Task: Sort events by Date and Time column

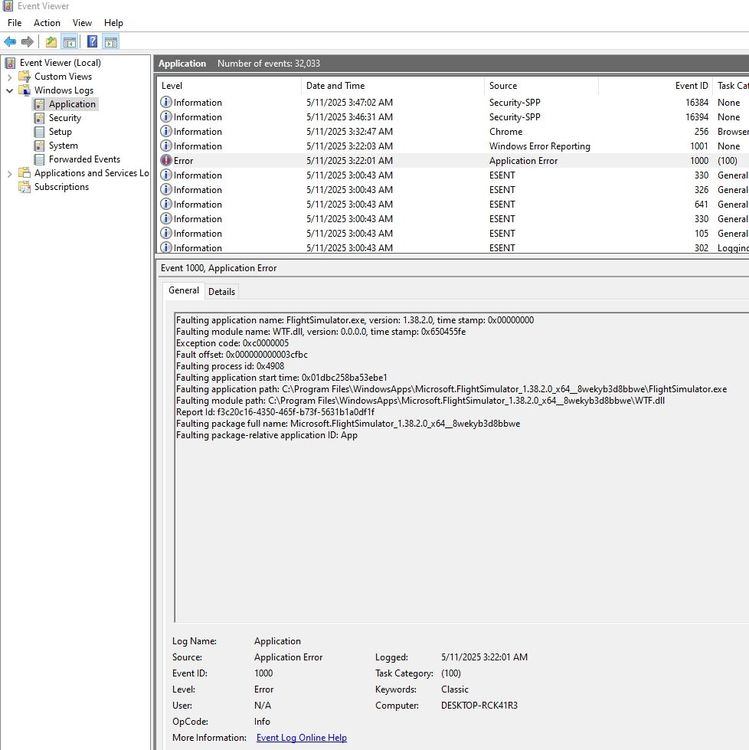Action: [335, 86]
